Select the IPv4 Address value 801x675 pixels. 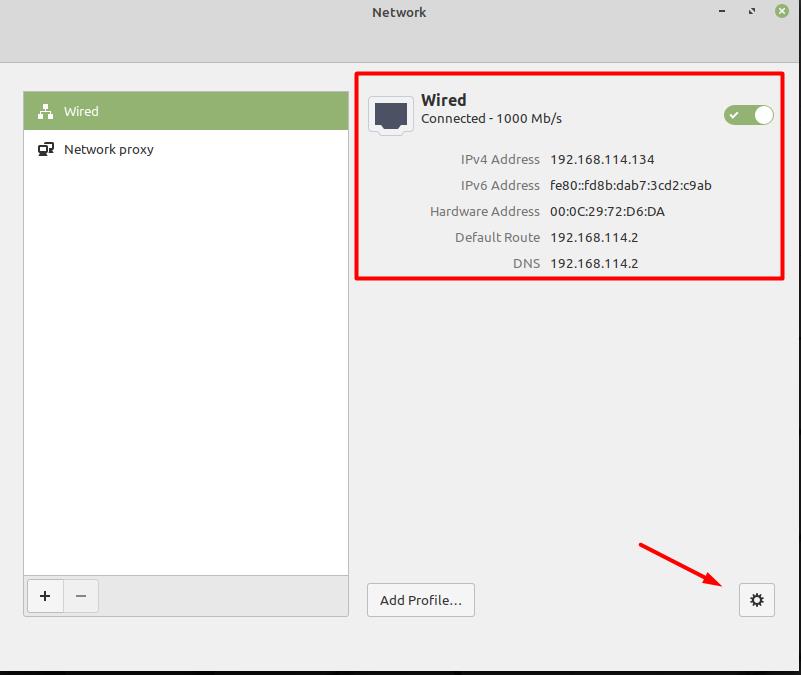(x=600, y=159)
